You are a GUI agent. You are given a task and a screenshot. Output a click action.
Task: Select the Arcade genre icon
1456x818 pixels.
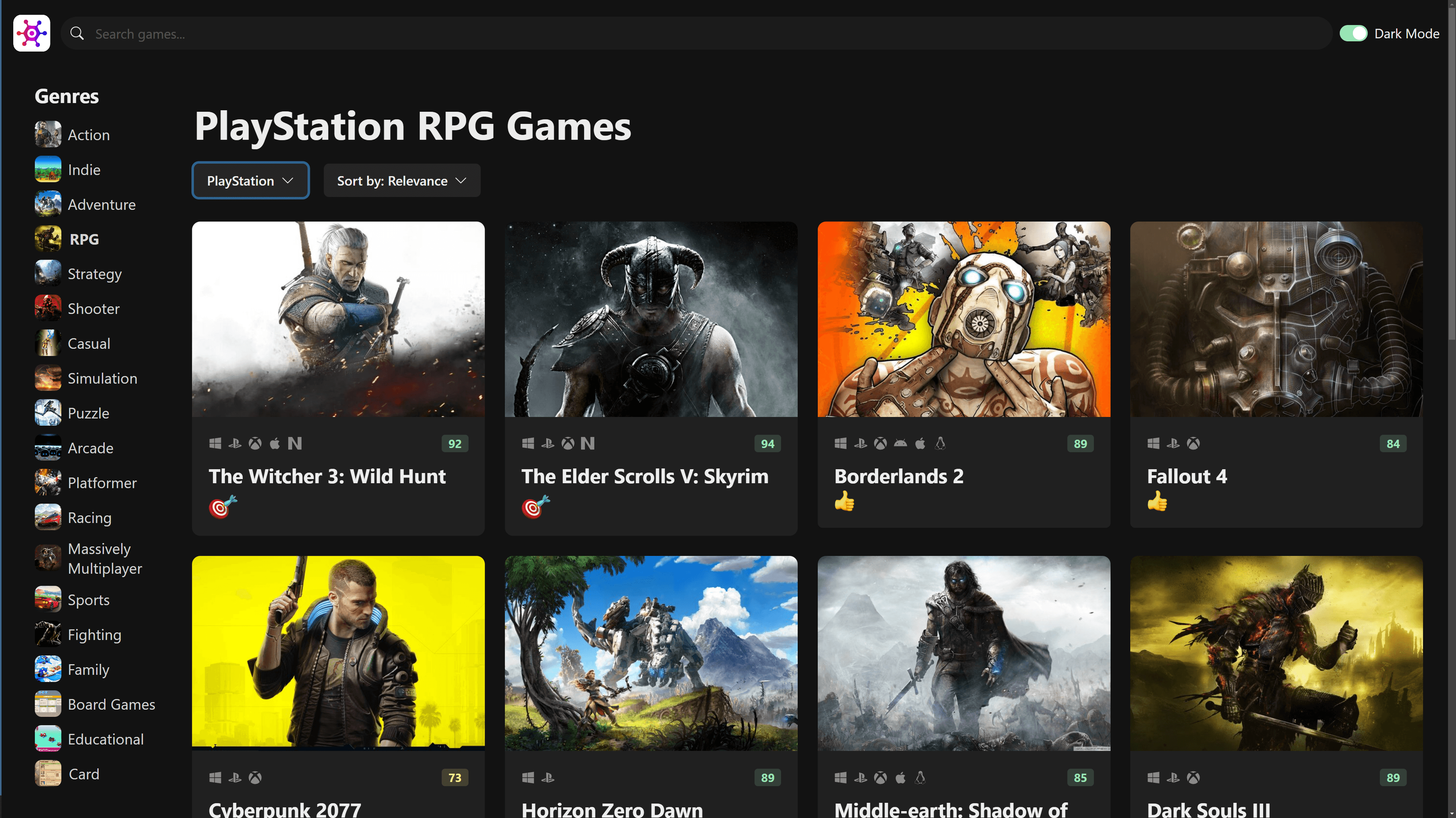click(x=48, y=448)
